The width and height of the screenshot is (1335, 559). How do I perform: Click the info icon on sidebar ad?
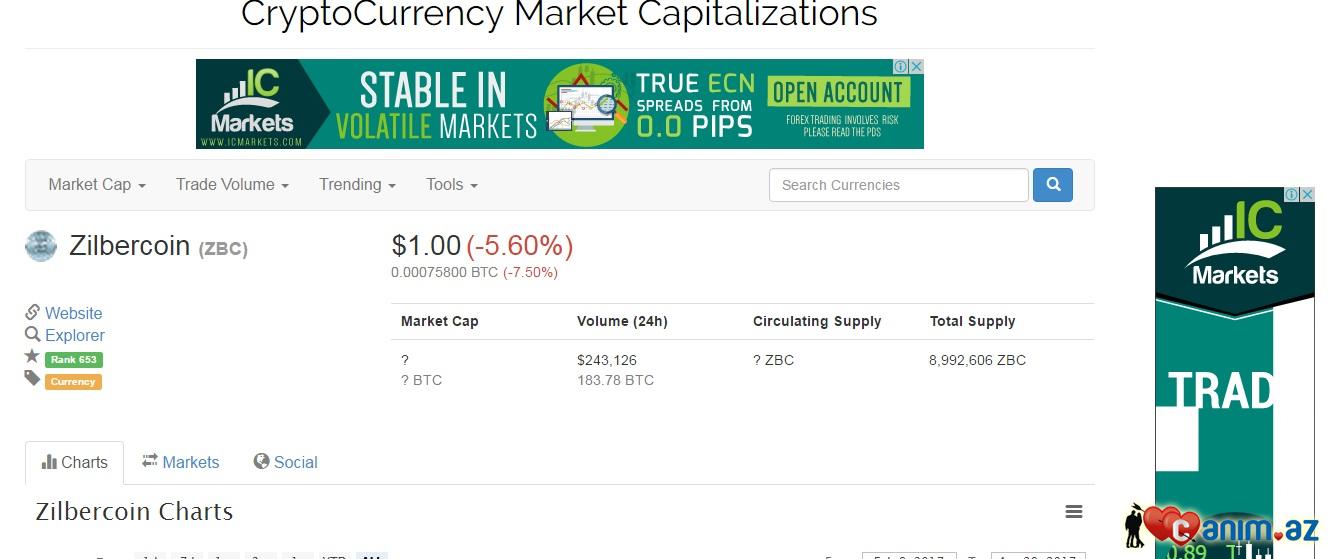(x=1292, y=195)
